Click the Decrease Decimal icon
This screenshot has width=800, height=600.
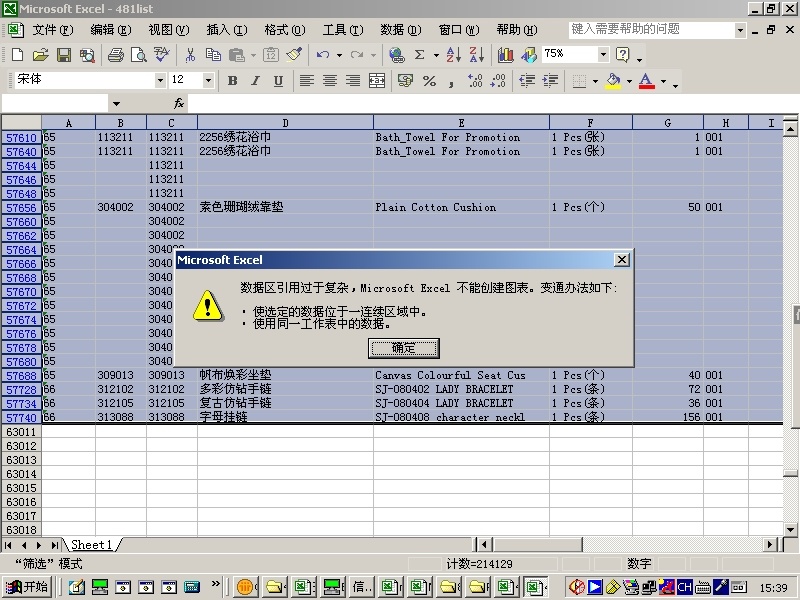[498, 81]
